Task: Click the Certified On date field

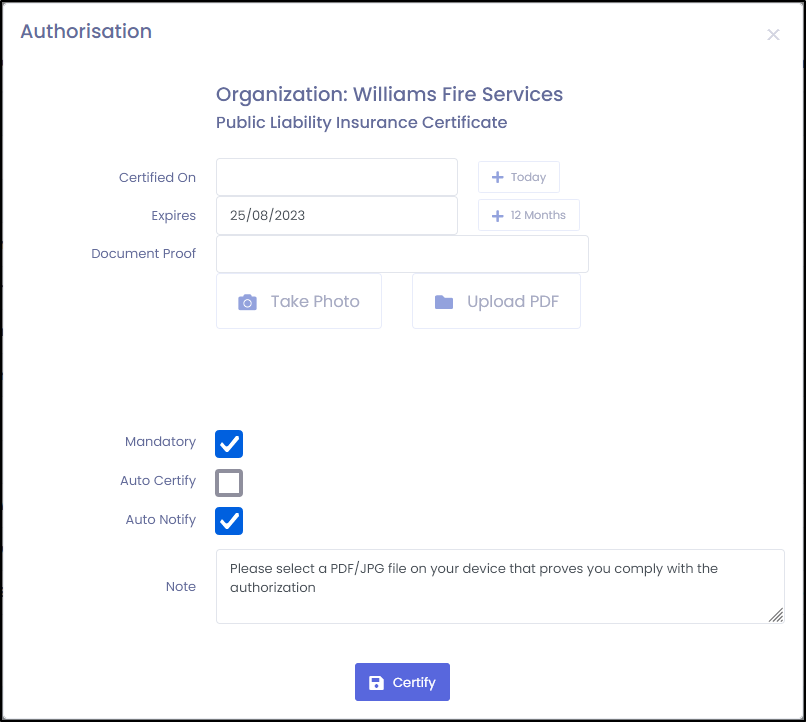Action: [337, 177]
